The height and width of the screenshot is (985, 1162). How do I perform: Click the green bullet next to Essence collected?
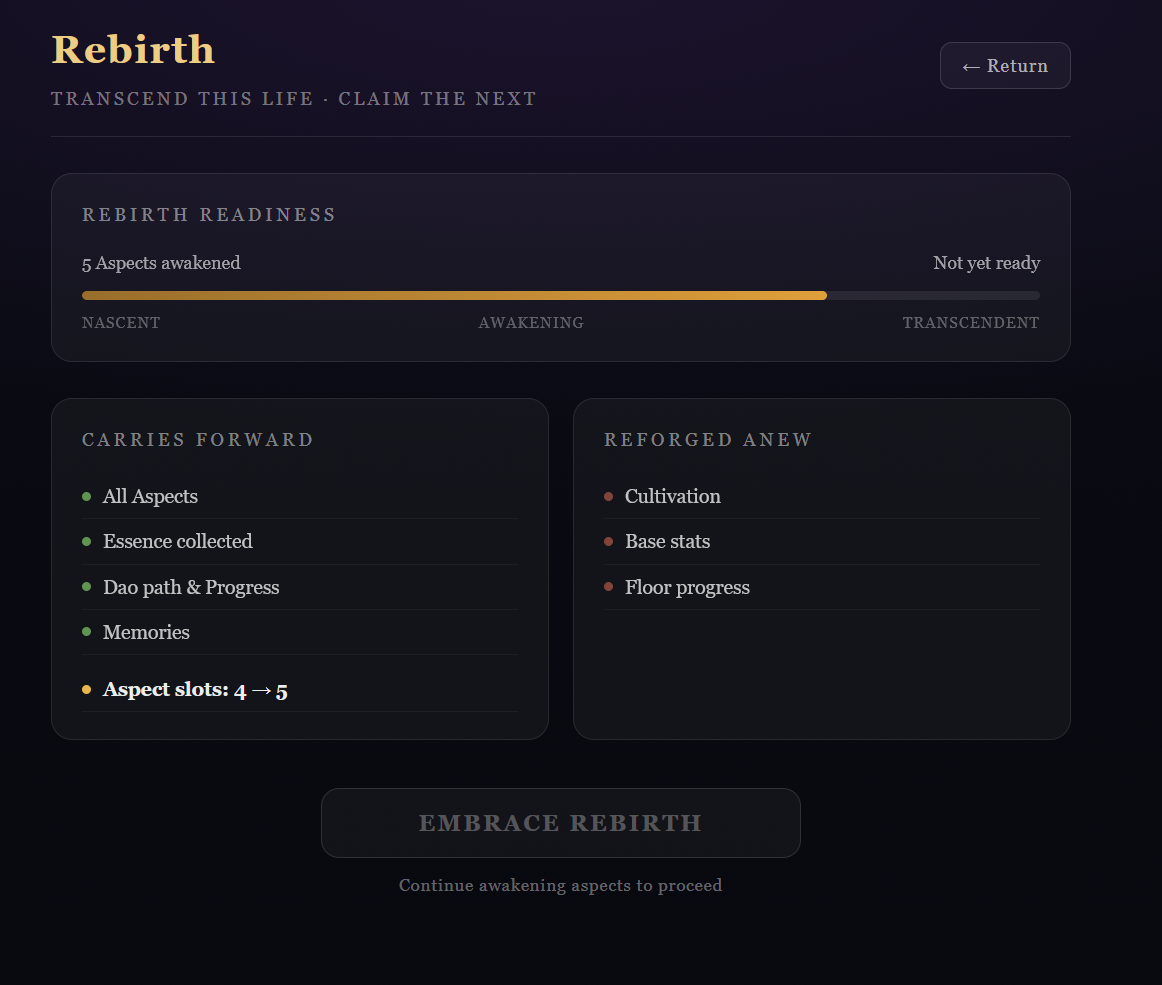[87, 542]
